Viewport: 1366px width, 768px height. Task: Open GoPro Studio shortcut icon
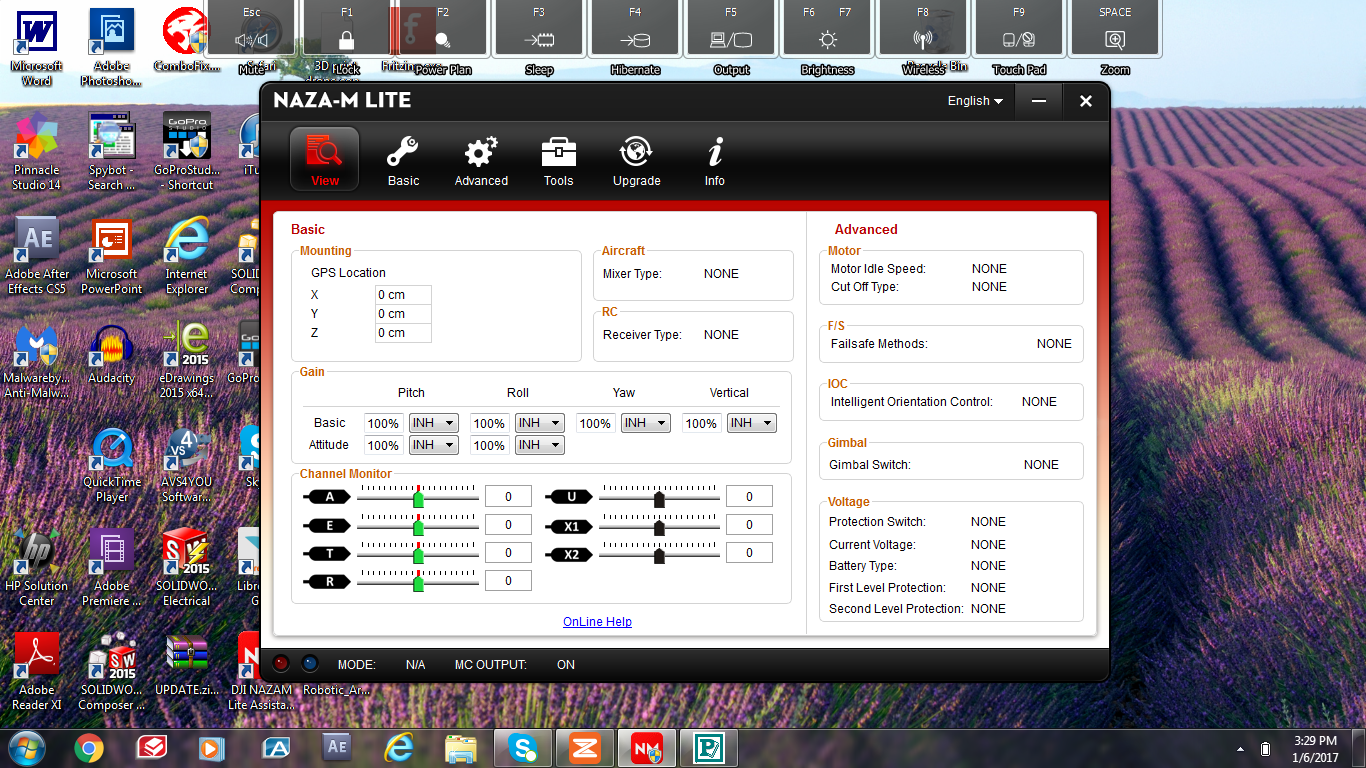point(187,152)
